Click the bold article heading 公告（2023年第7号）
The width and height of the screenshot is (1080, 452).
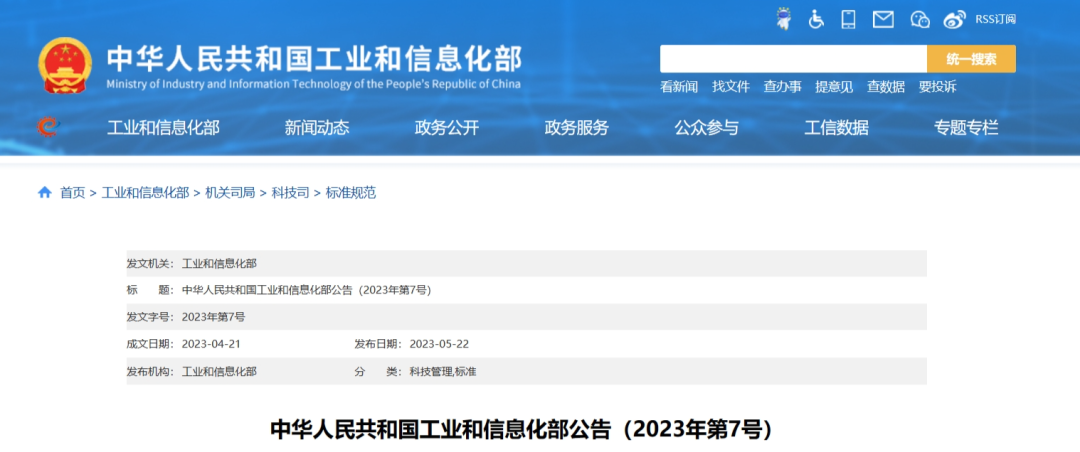522,430
